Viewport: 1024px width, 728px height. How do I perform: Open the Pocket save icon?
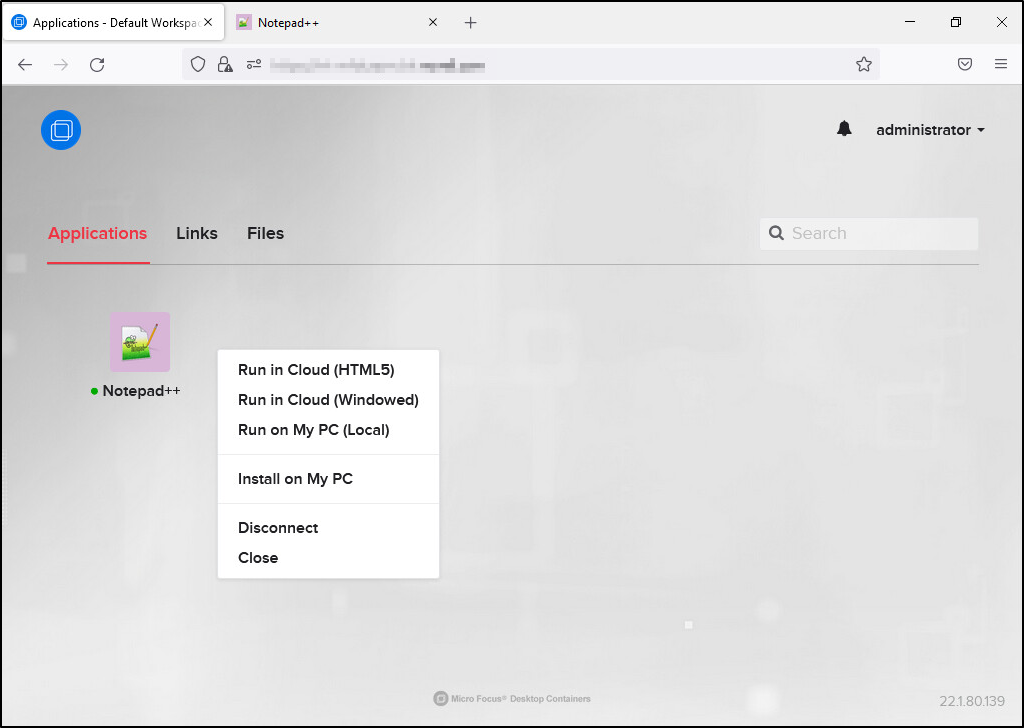point(965,64)
